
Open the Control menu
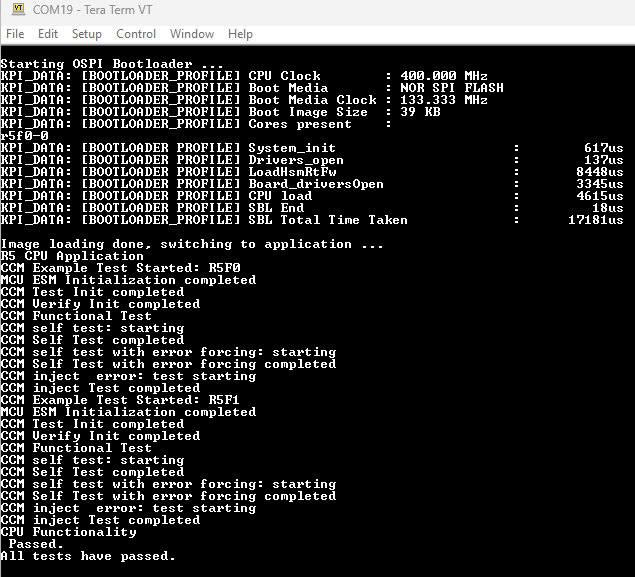pyautogui.click(x=136, y=34)
